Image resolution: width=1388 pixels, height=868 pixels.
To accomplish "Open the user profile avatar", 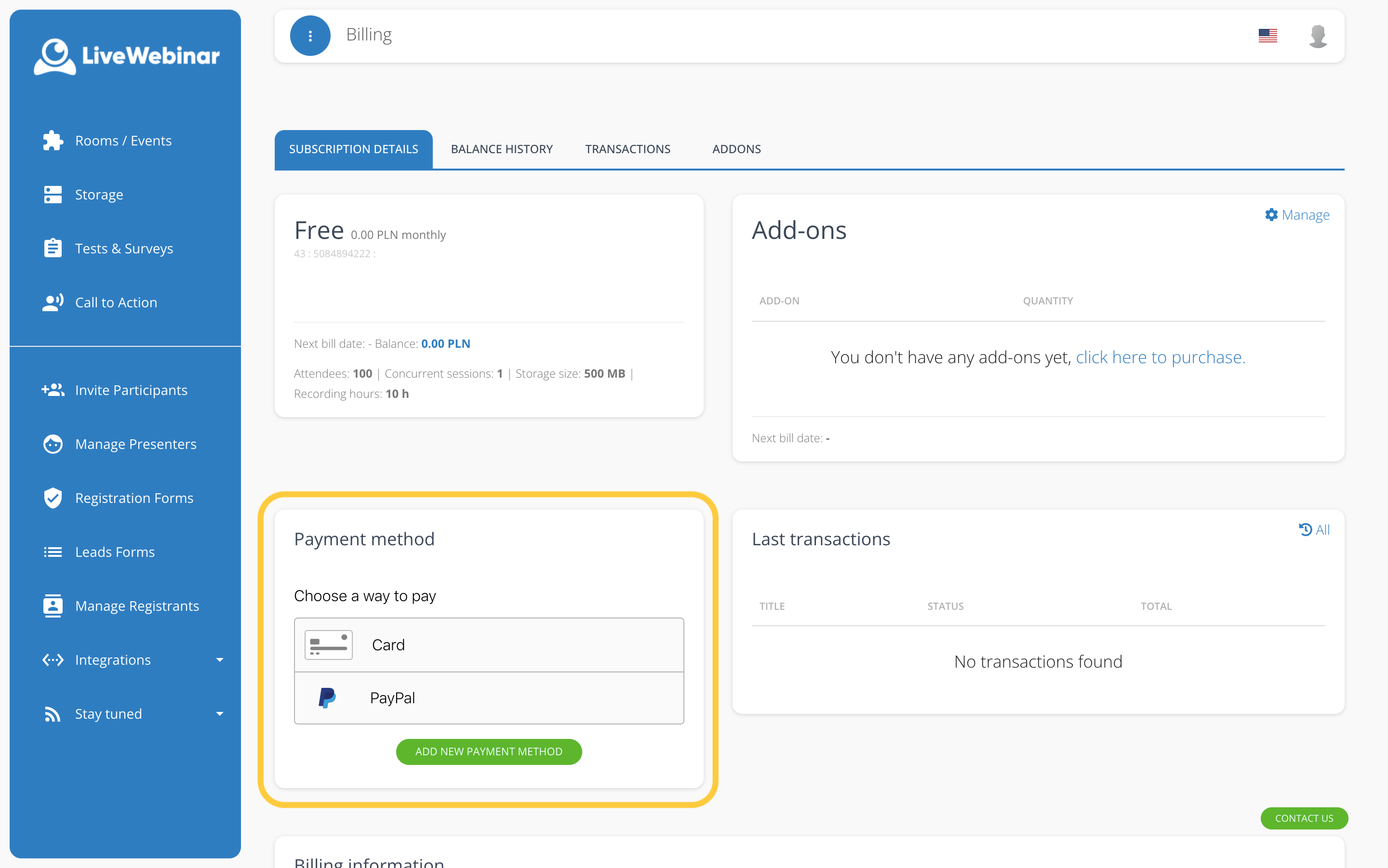I will pyautogui.click(x=1317, y=36).
